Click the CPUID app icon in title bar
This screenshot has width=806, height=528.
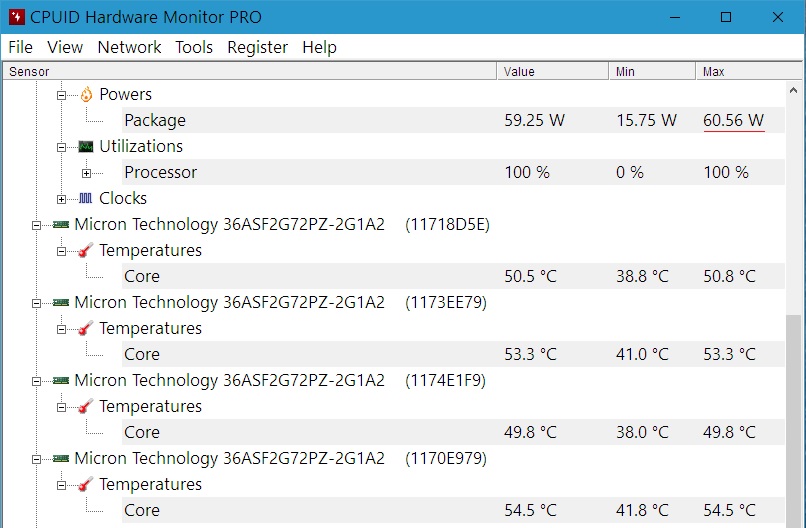(x=16, y=17)
